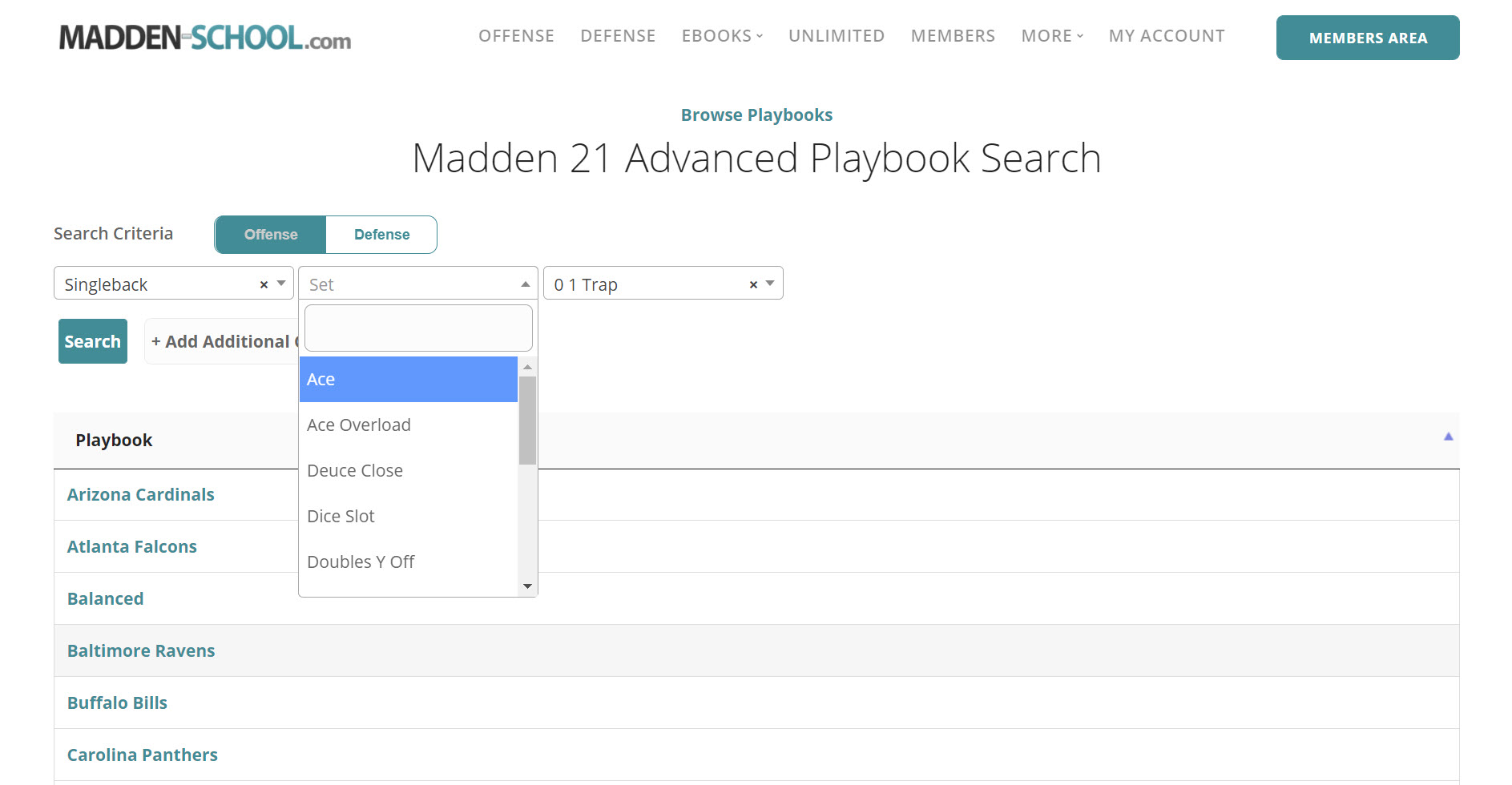Click Add Additional criteria button

pyautogui.click(x=222, y=341)
